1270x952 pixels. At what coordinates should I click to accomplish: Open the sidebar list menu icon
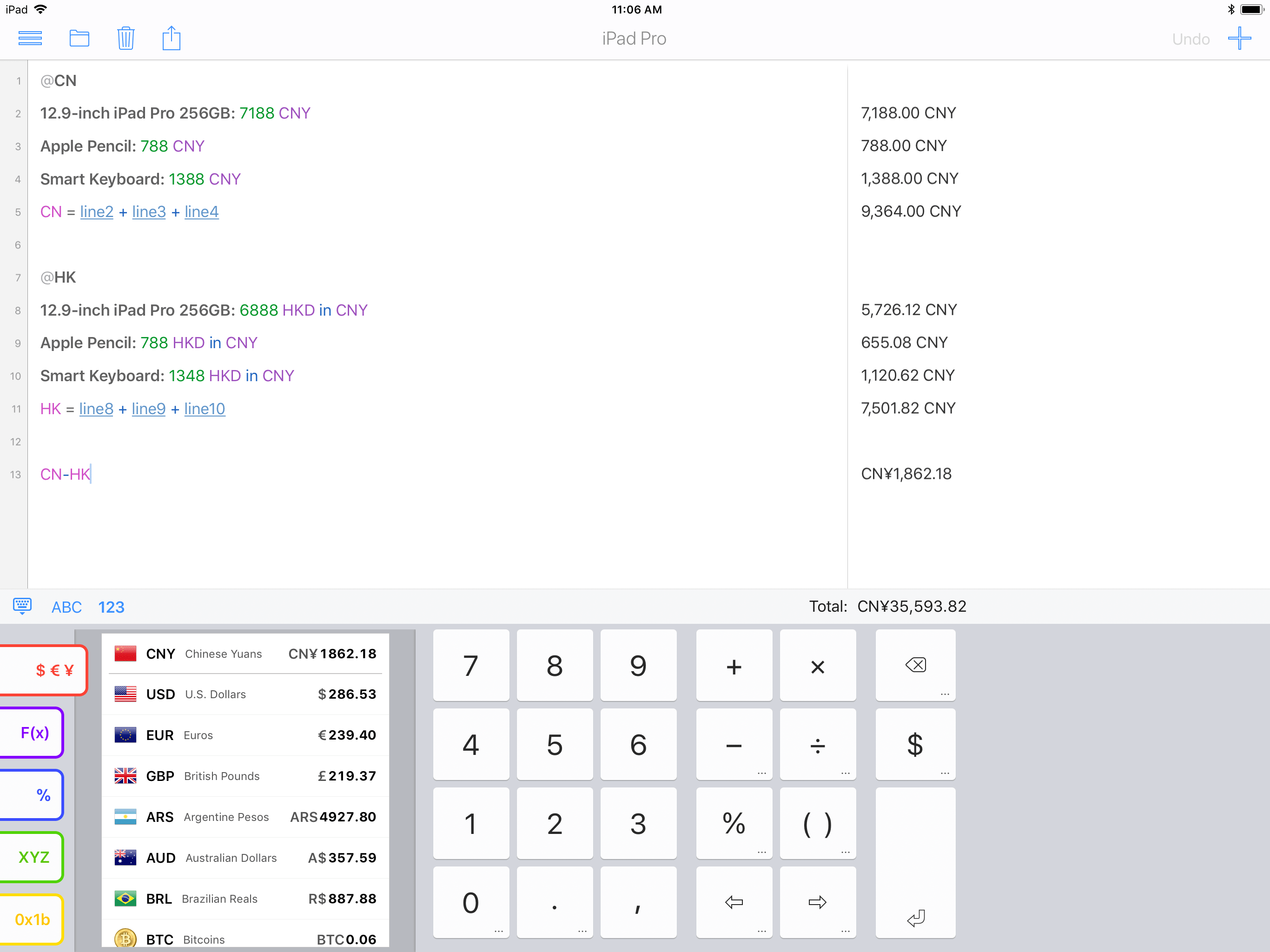(30, 39)
